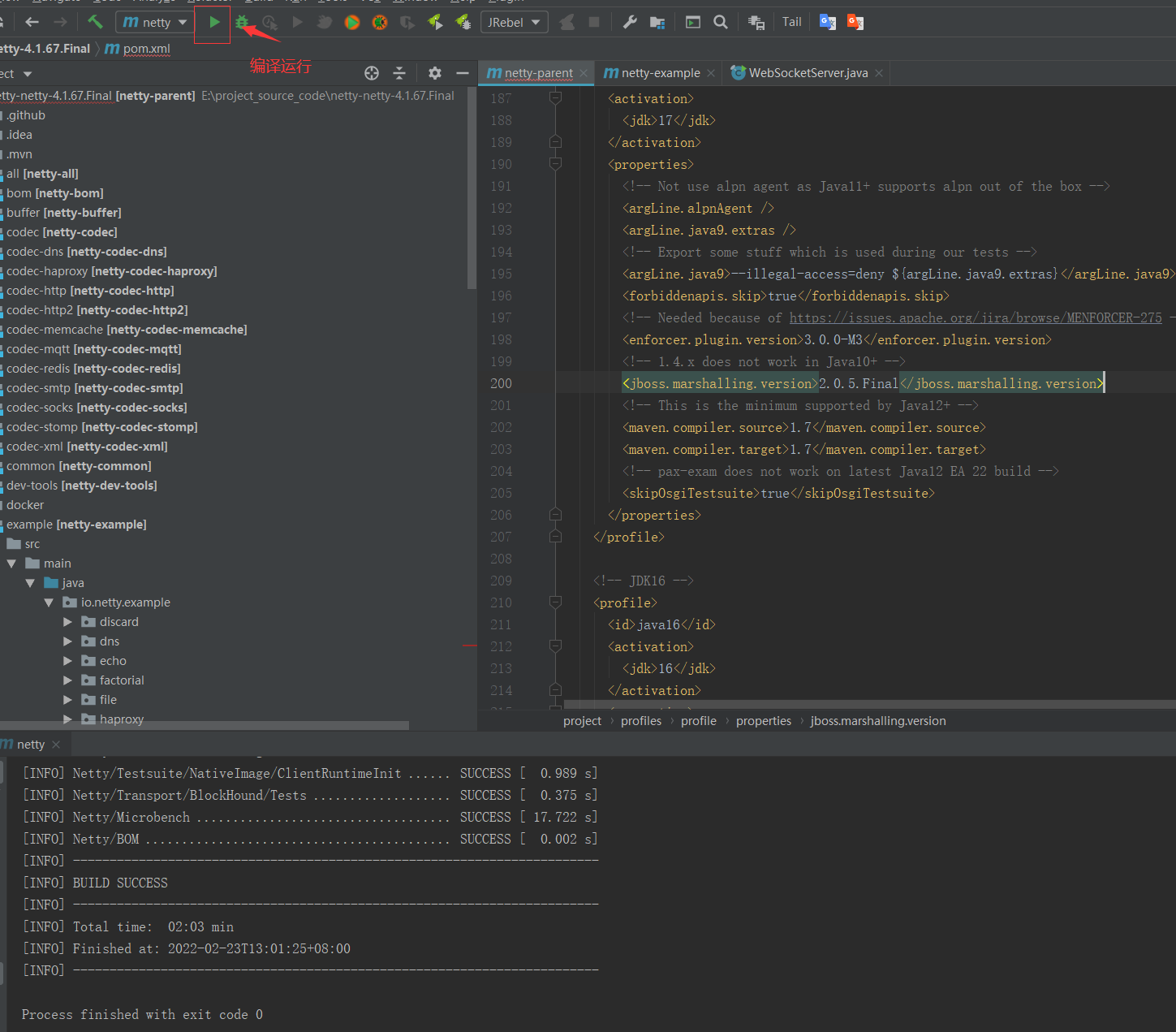Image resolution: width=1176 pixels, height=1032 pixels.
Task: Collapse all in Project panel
Action: (399, 73)
